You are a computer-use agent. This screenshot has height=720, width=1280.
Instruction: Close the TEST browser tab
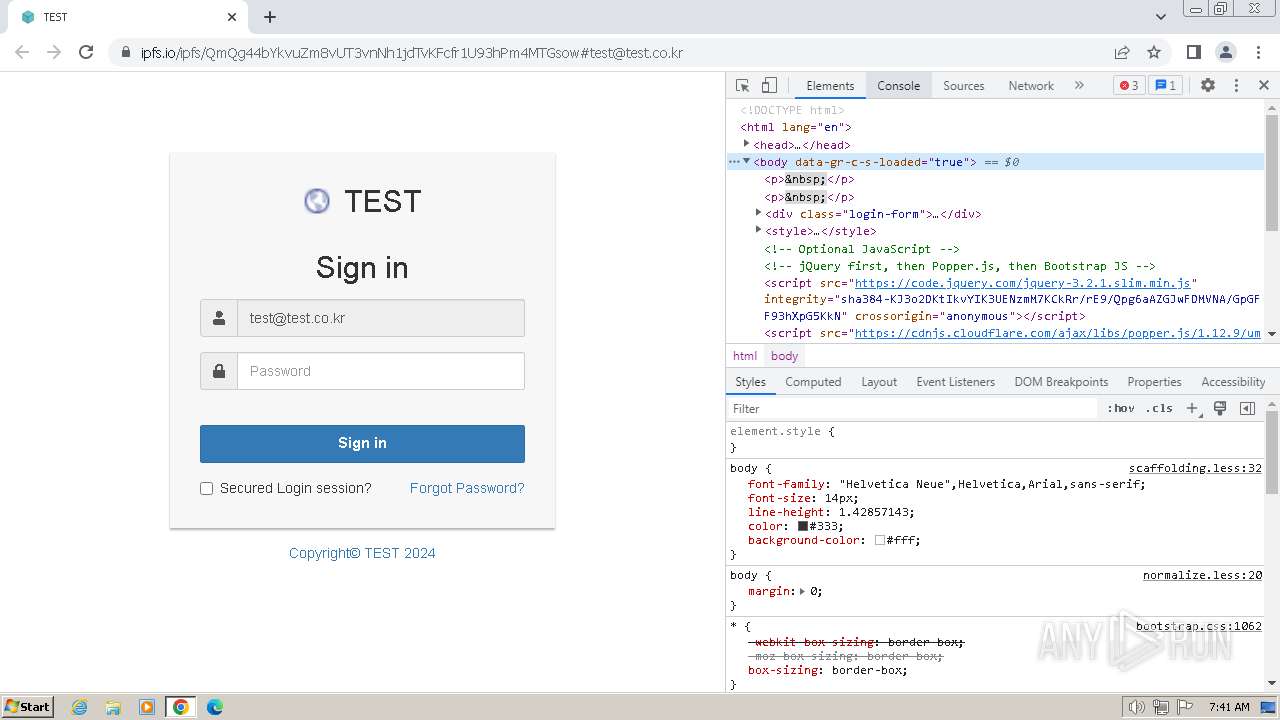[x=232, y=17]
